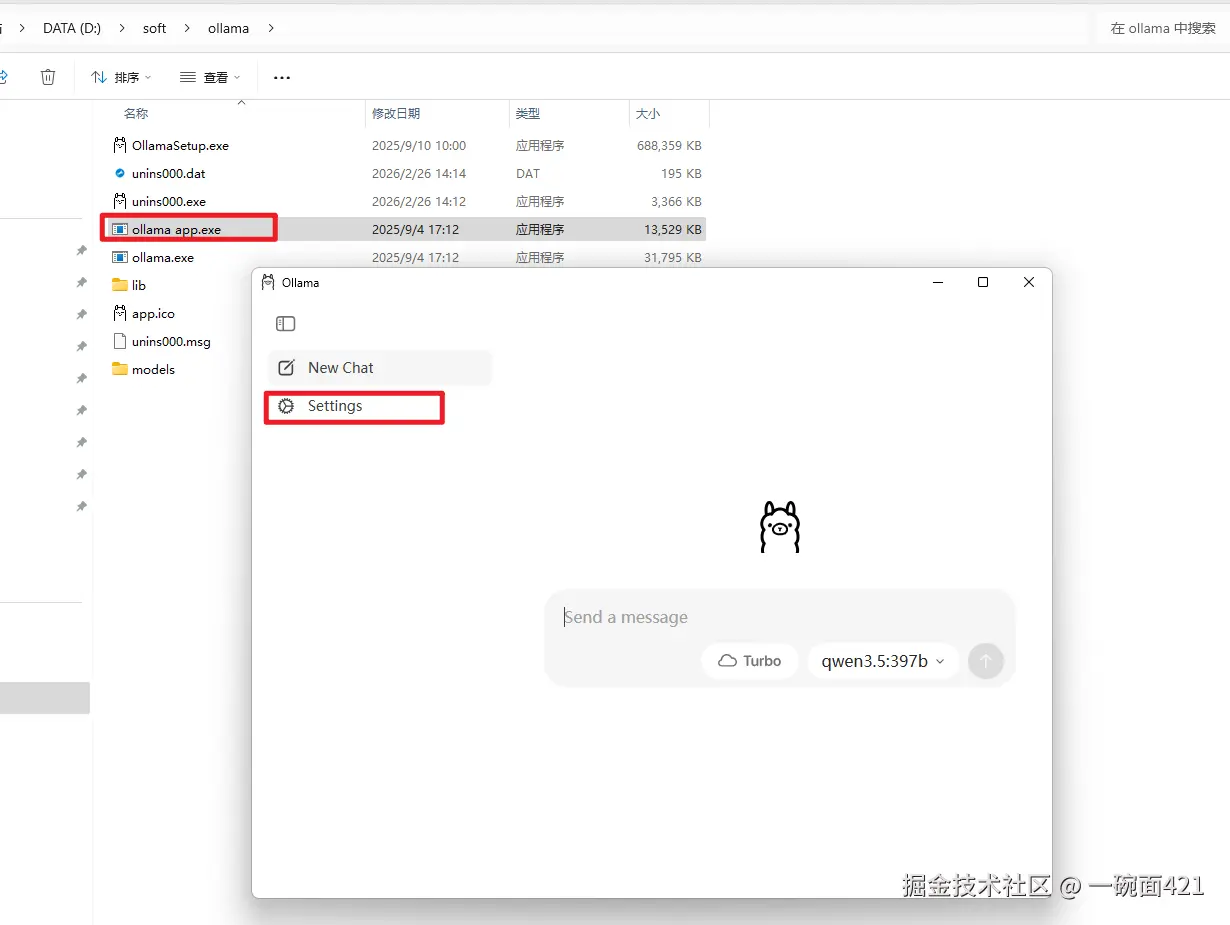Focus the Send a message input field

click(779, 617)
